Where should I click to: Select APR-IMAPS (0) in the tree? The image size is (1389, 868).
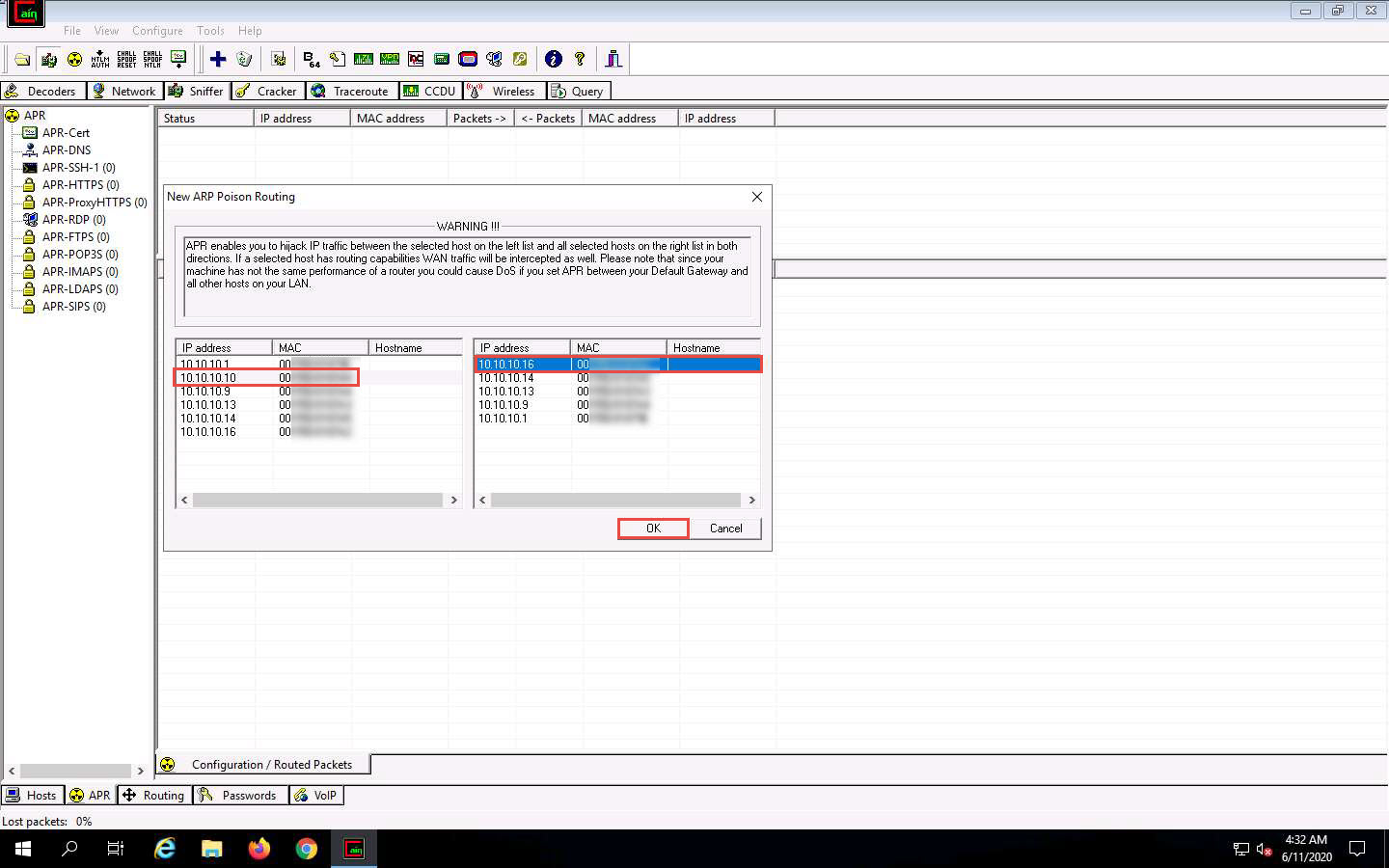[x=80, y=272]
